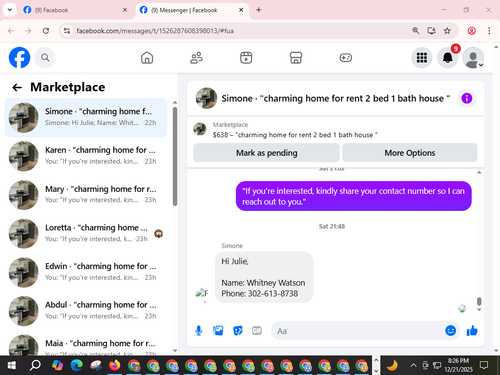Open the Facebook logo home link
This screenshot has height=375, width=500.
point(19,57)
